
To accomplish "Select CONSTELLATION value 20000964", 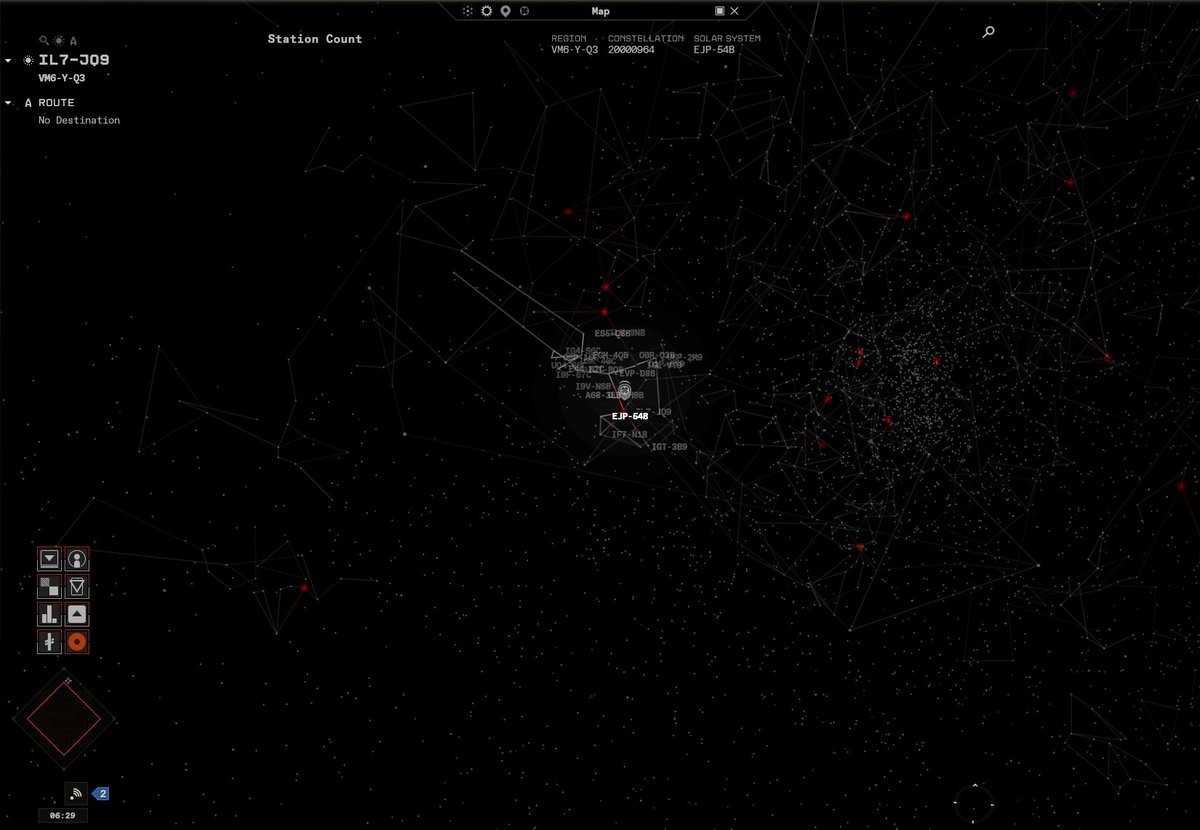I will point(631,49).
